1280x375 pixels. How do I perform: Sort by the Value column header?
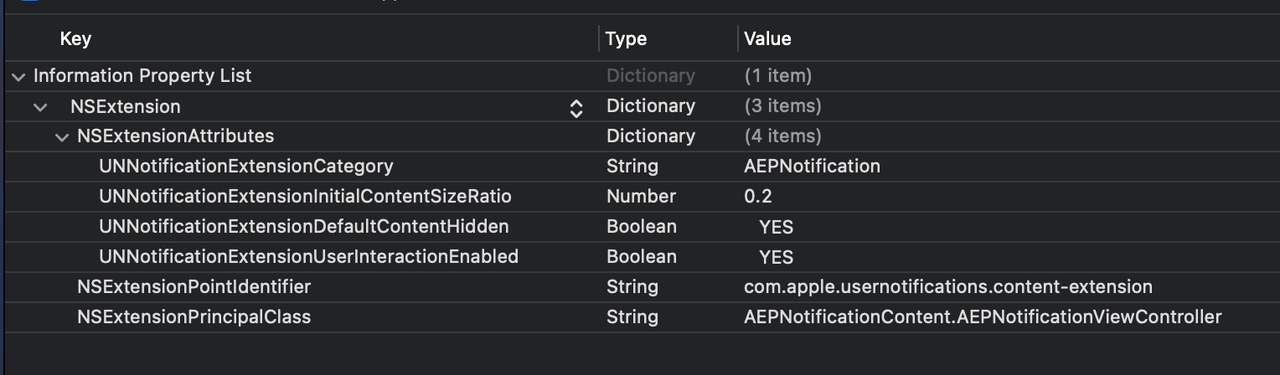(x=767, y=38)
